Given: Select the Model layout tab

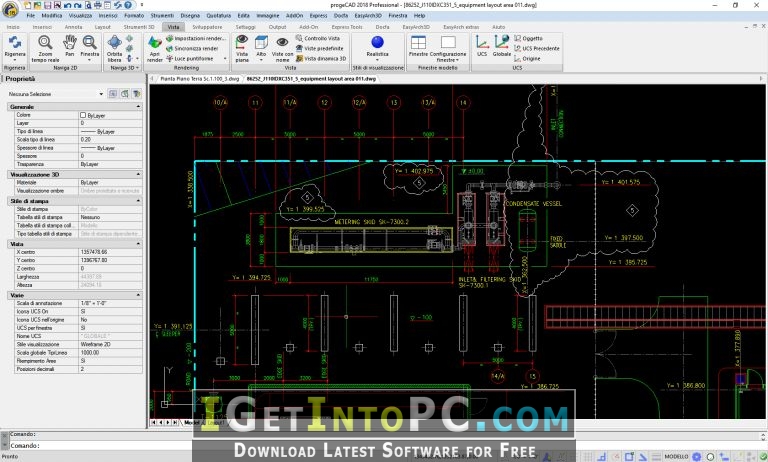Looking at the screenshot, I should pyautogui.click(x=192, y=422).
